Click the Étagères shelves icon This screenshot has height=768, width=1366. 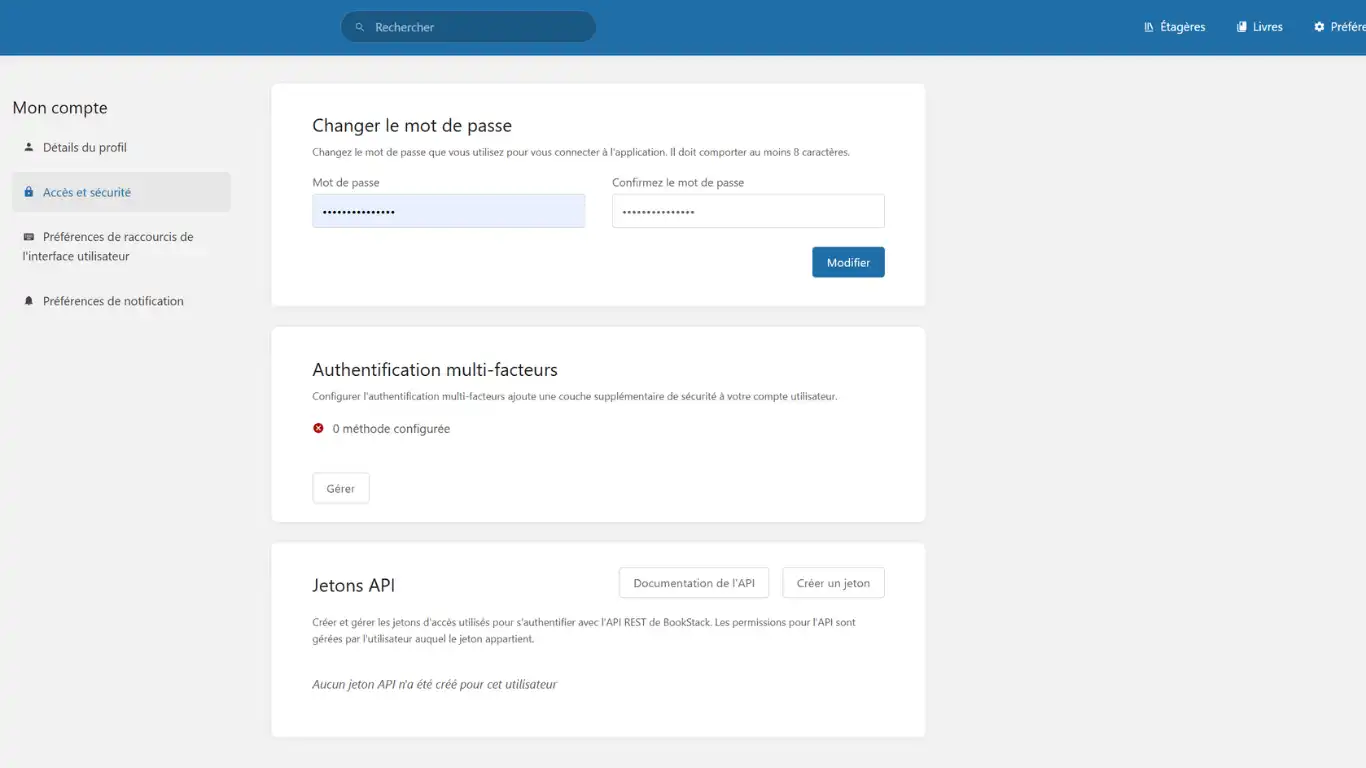click(x=1149, y=27)
